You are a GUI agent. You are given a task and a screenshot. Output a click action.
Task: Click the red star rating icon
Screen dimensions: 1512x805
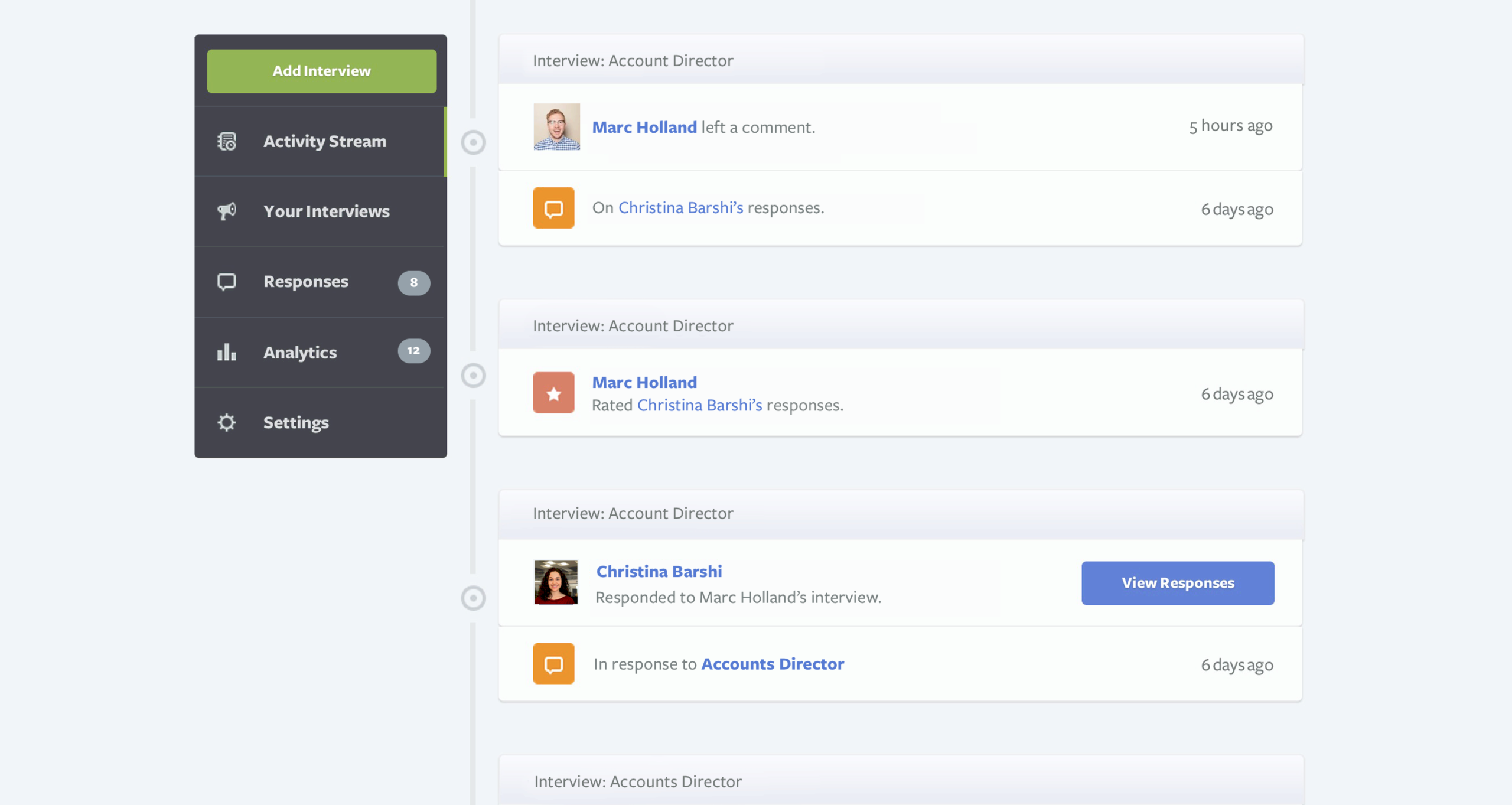click(553, 393)
